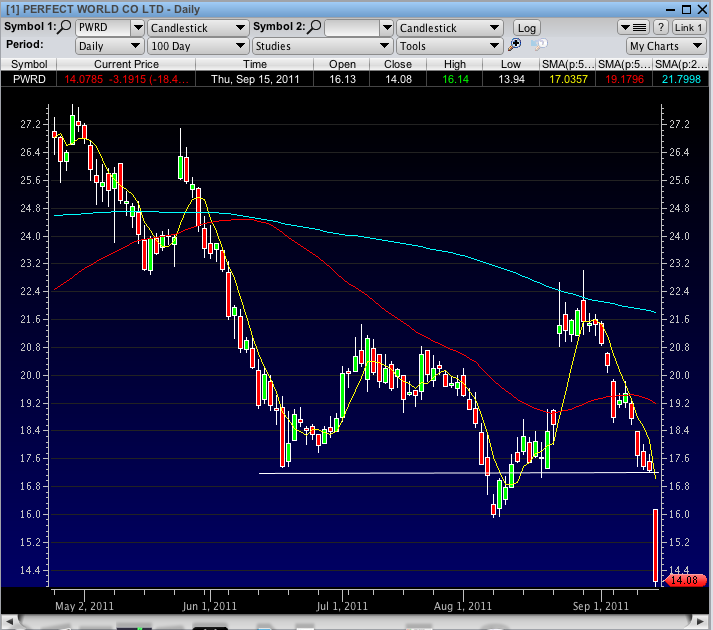
Task: Open the chart options menu icon
Action: coord(634,28)
